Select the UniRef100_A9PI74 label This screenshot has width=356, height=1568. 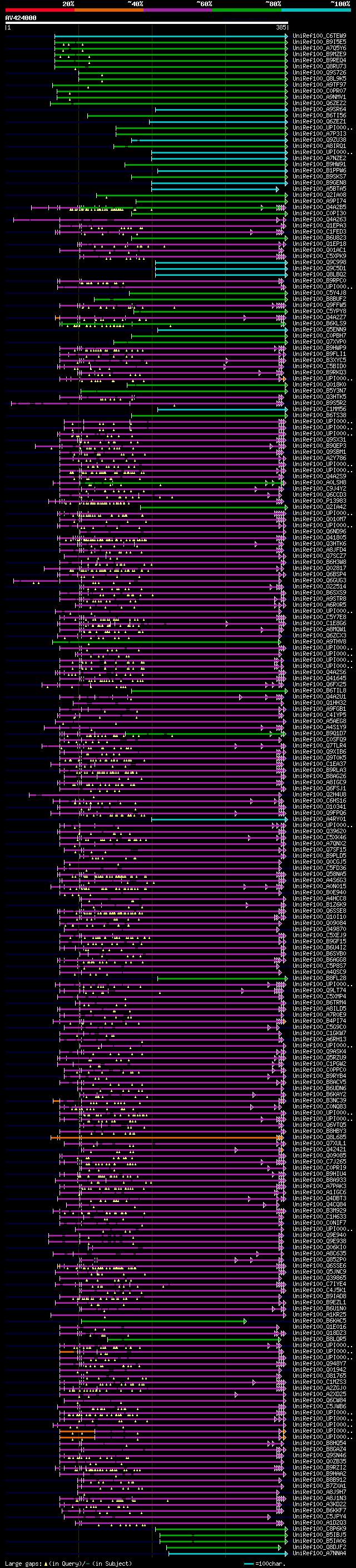pyautogui.click(x=319, y=201)
